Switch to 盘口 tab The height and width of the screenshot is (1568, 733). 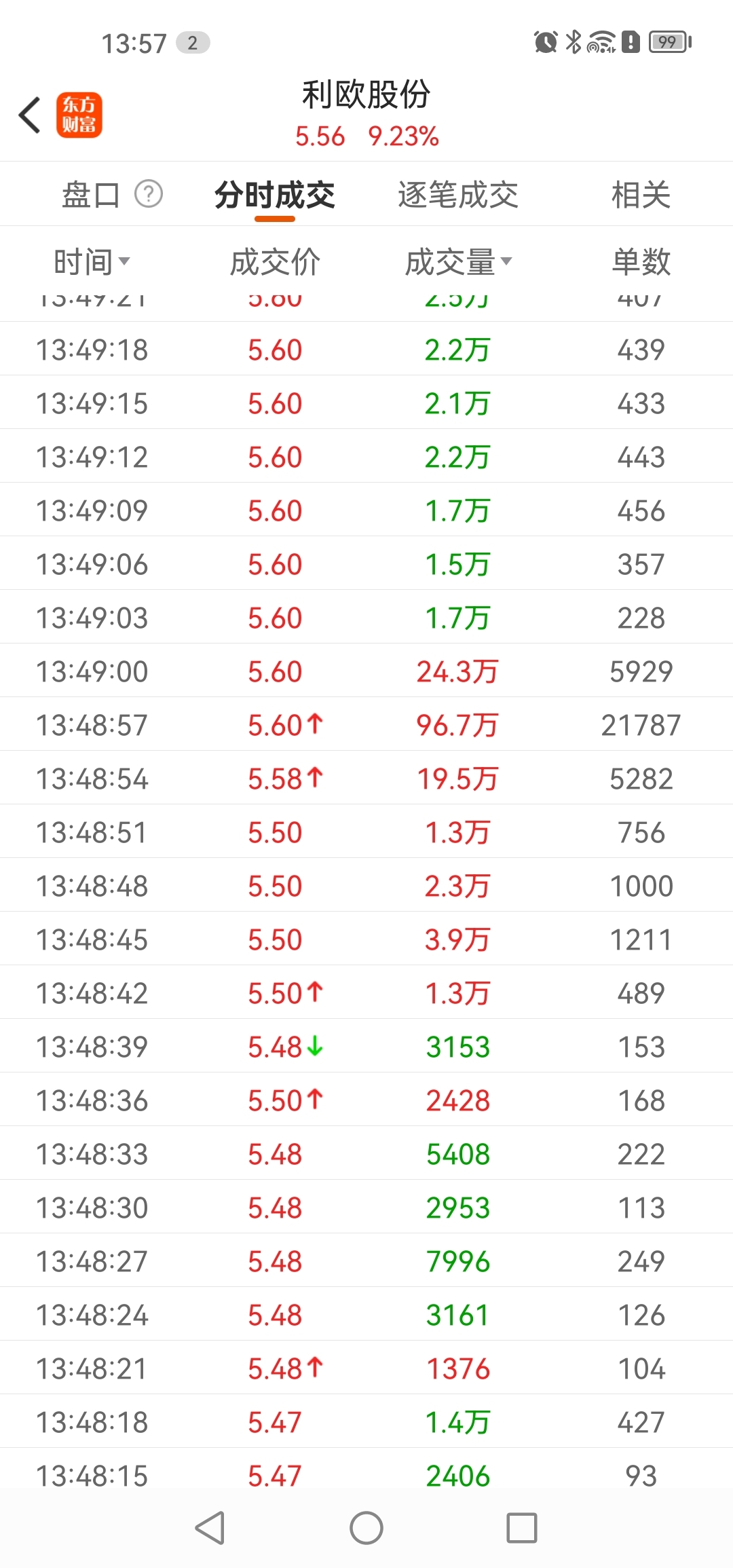click(x=90, y=195)
